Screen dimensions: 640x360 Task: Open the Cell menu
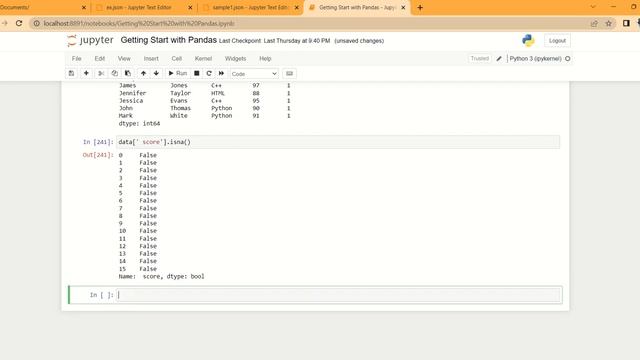176,59
